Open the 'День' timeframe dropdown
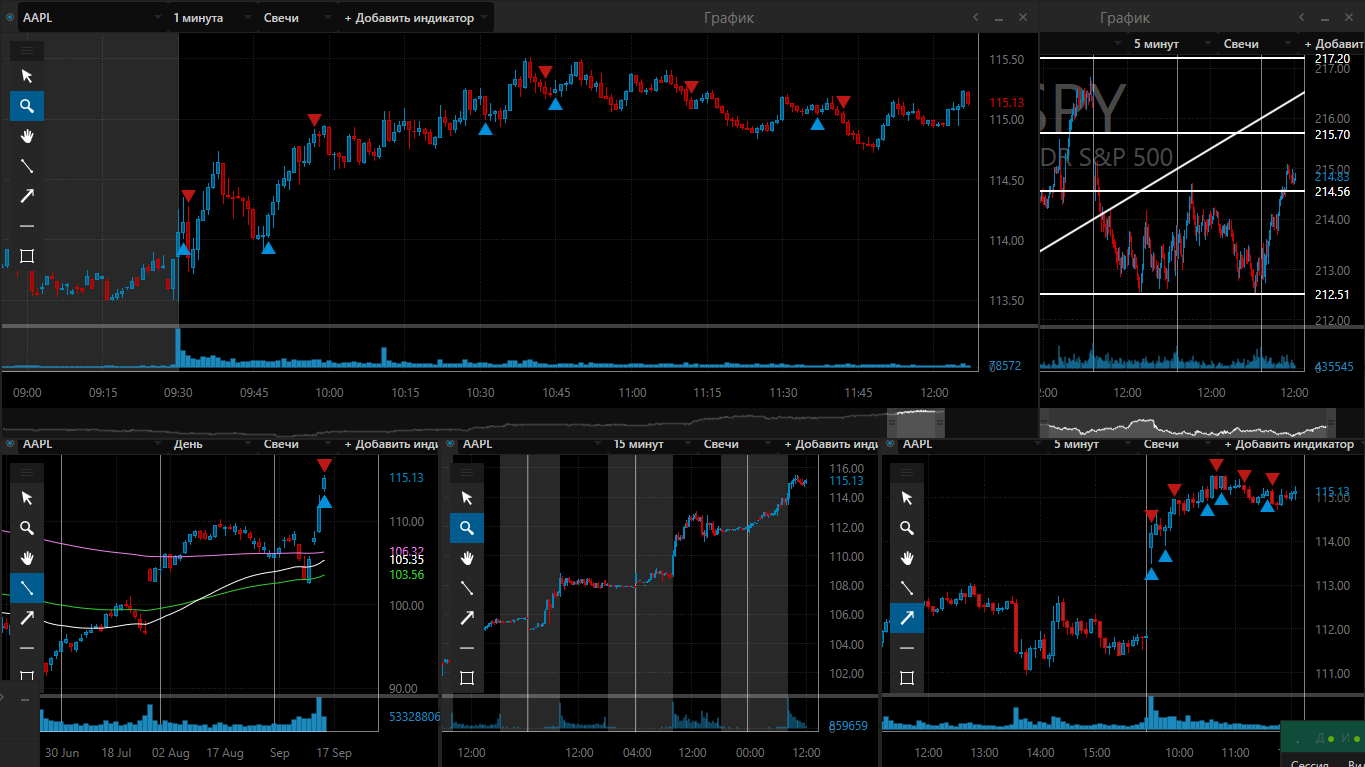1365x767 pixels. click(x=213, y=444)
